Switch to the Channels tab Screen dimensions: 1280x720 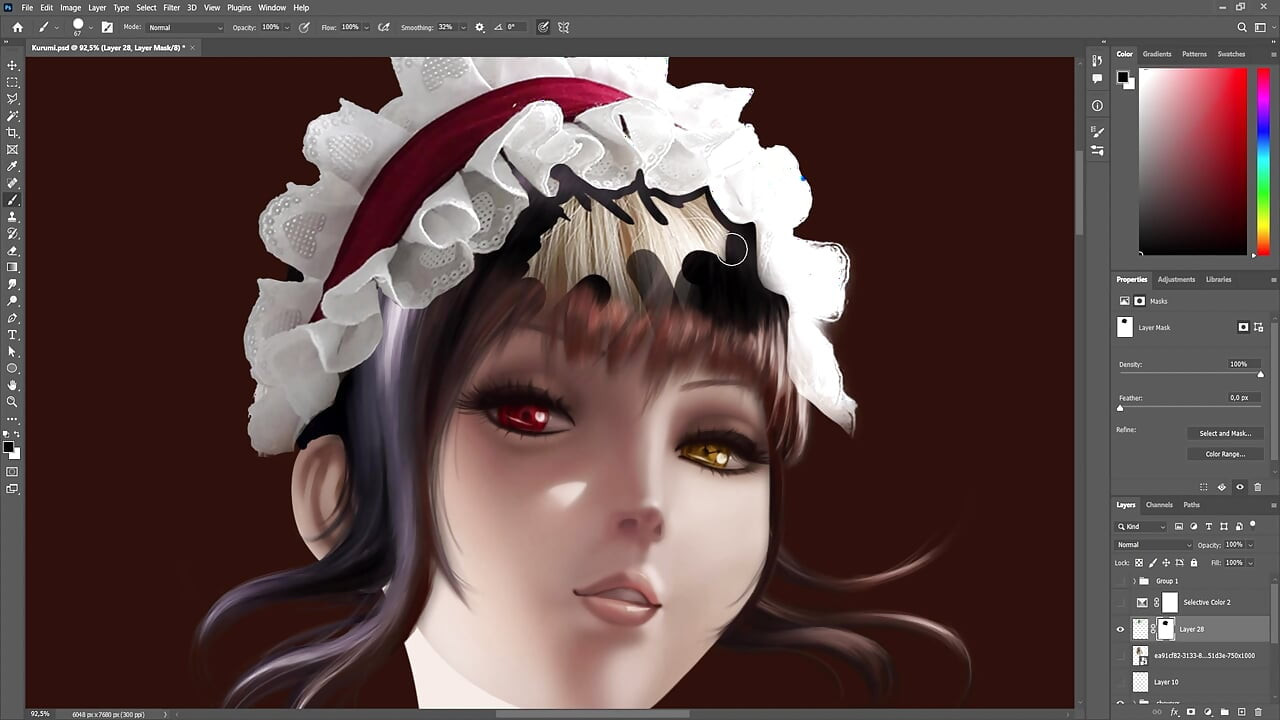point(1159,505)
